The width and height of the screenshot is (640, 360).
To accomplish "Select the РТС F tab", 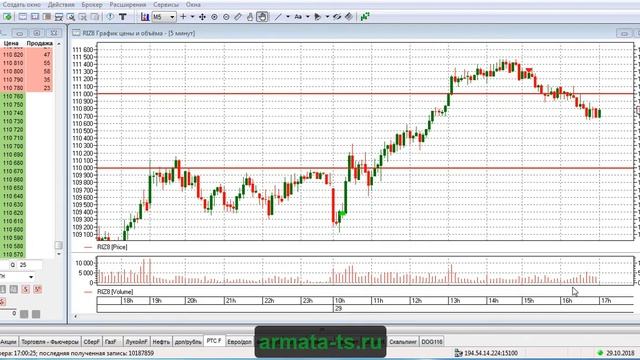I will (214, 341).
